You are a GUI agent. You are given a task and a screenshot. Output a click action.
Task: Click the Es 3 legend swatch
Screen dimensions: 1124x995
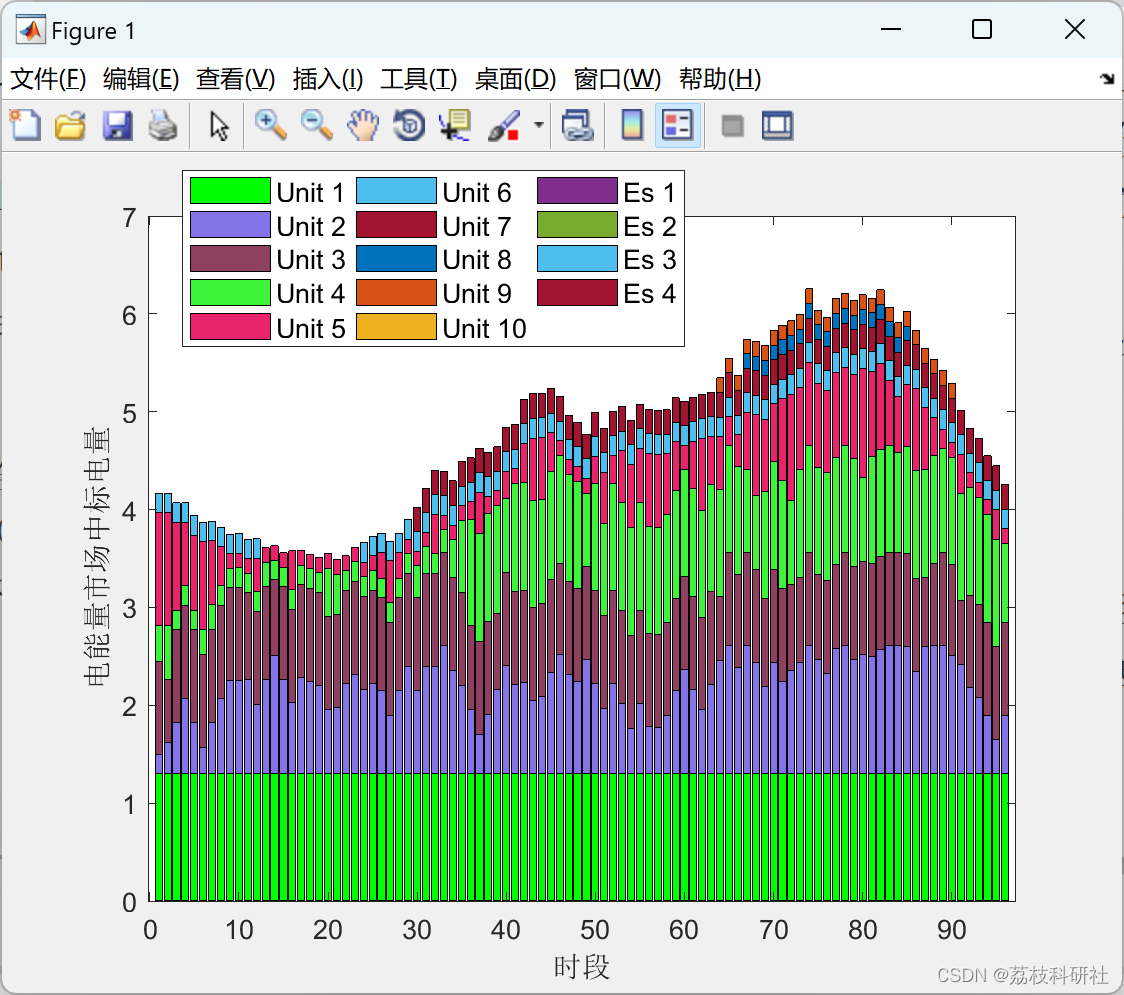pos(577,259)
